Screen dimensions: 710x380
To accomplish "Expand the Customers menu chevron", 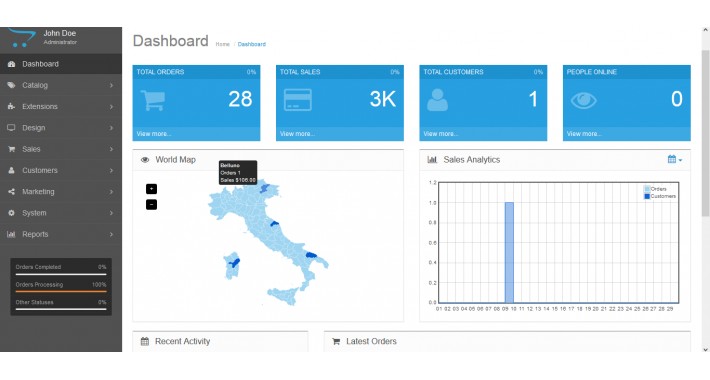I will click(111, 170).
